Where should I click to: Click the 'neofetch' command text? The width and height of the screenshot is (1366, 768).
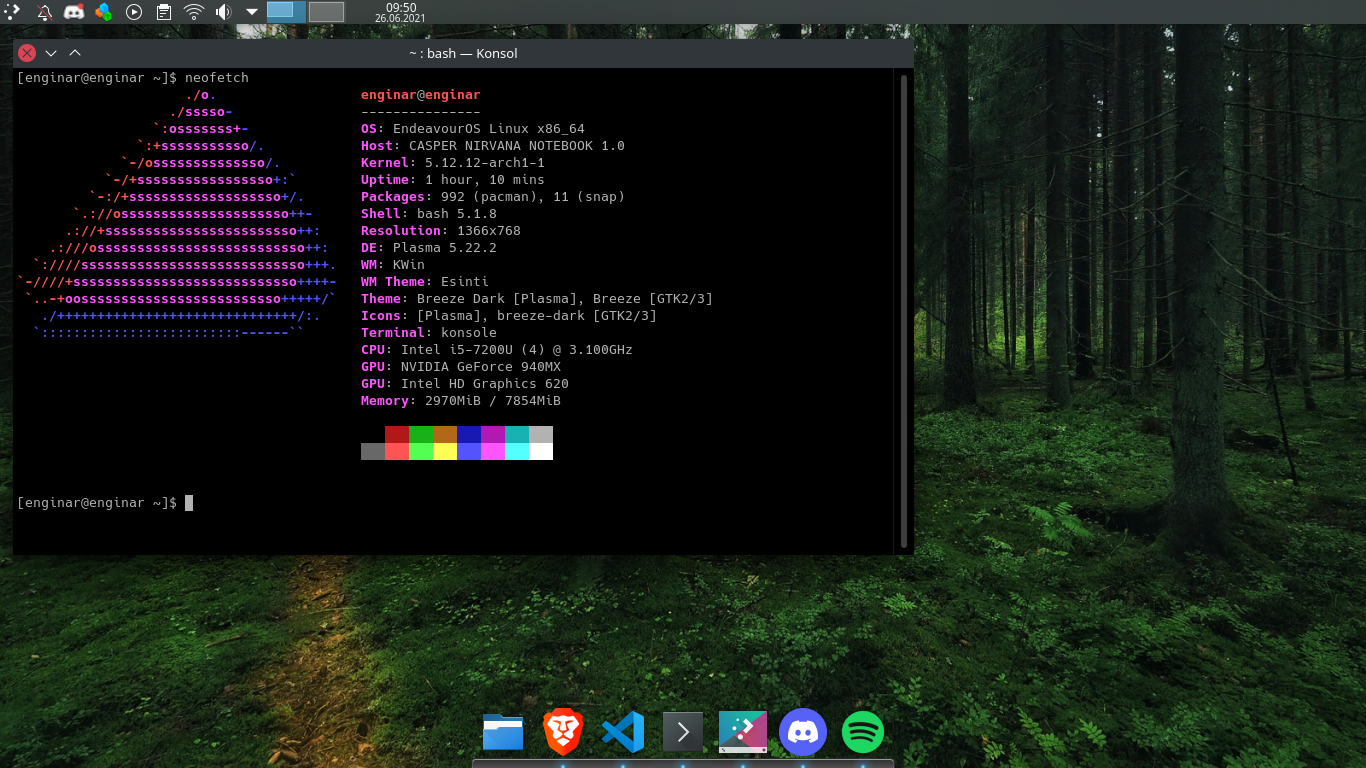217,78
